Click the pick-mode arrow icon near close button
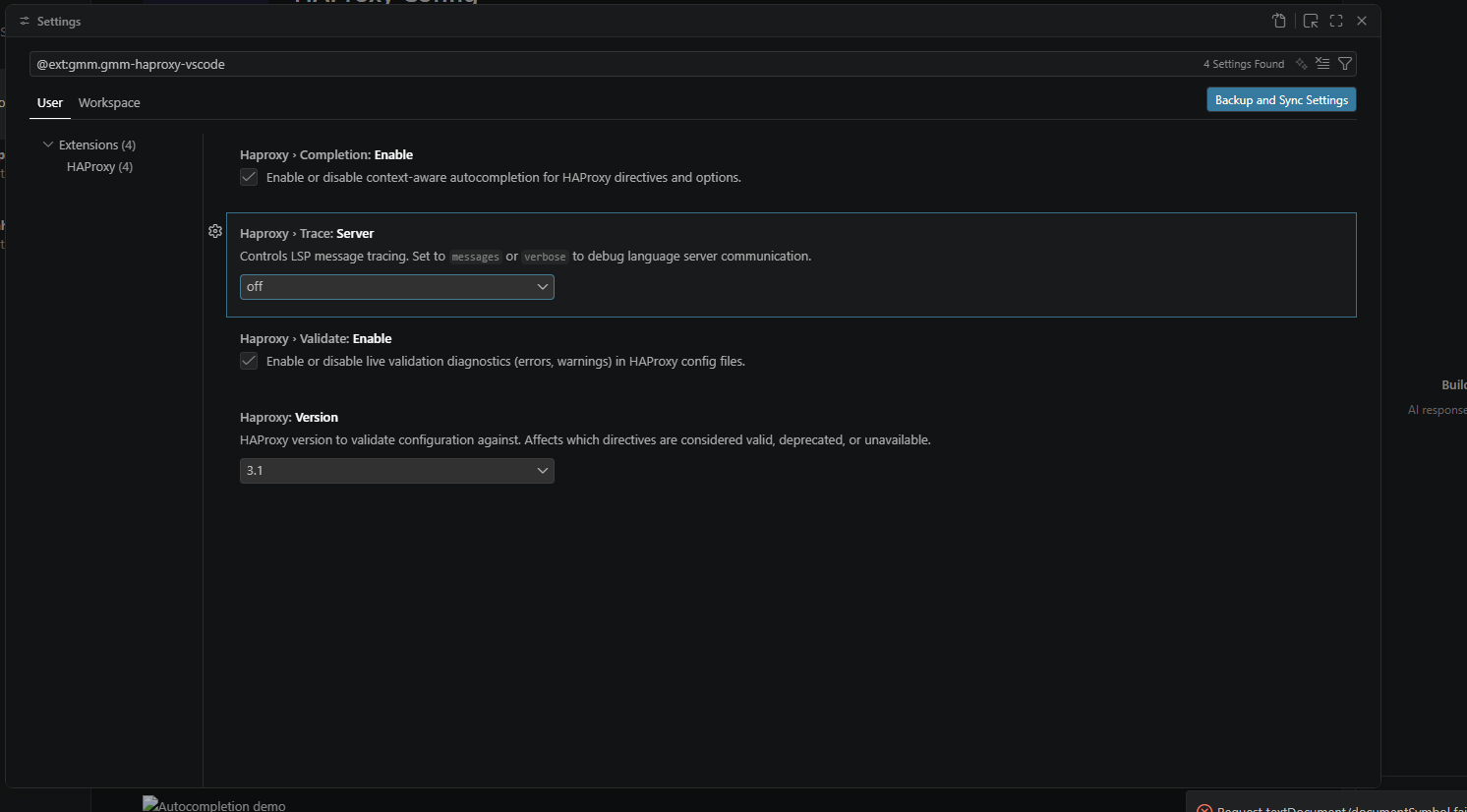This screenshot has width=1467, height=812. click(1311, 21)
